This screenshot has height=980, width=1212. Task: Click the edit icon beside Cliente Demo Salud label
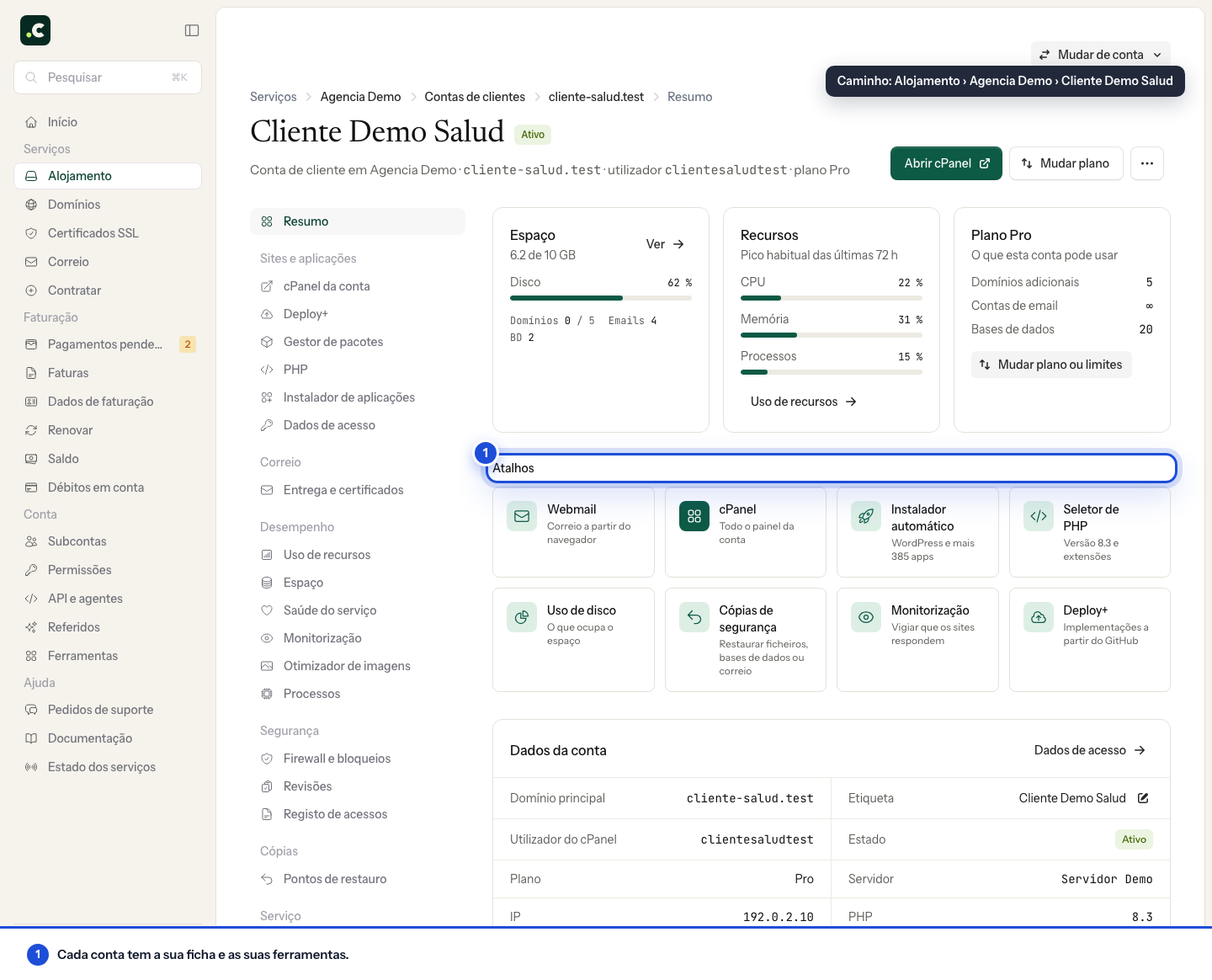pyautogui.click(x=1143, y=798)
